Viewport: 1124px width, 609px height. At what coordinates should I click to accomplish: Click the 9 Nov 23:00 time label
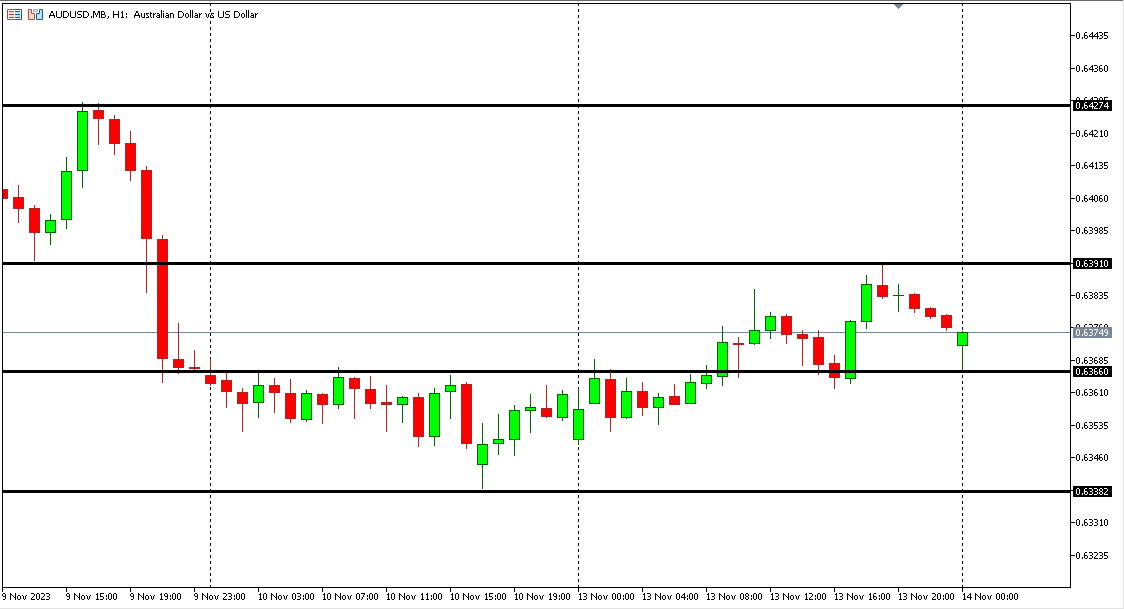coord(222,596)
